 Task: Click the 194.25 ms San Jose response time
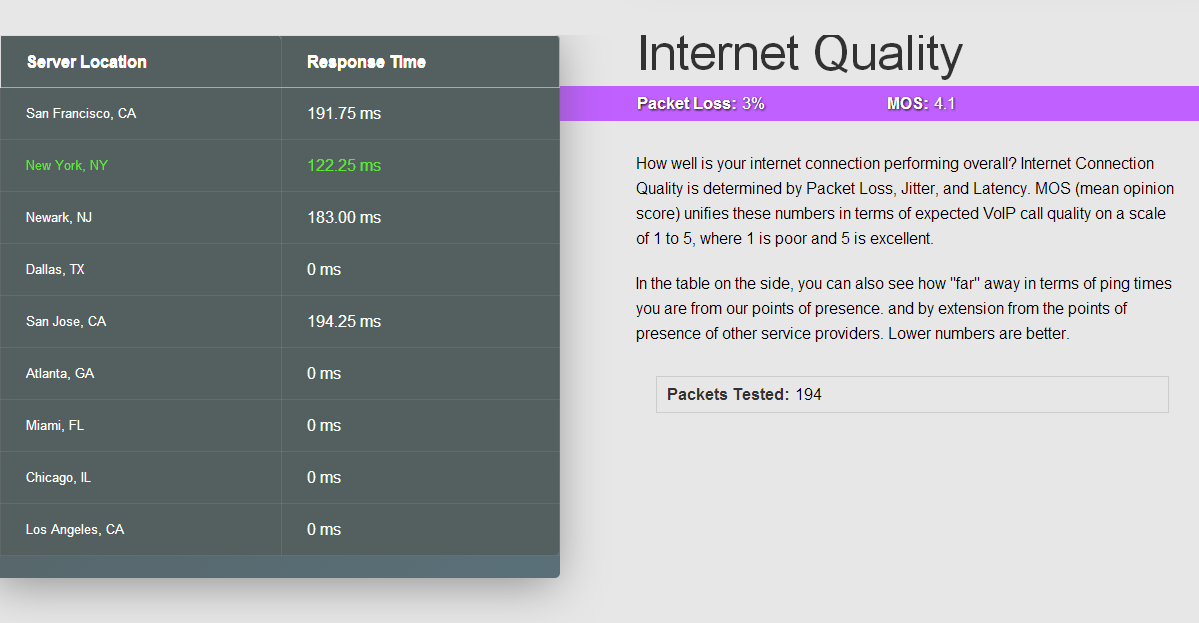coord(344,321)
